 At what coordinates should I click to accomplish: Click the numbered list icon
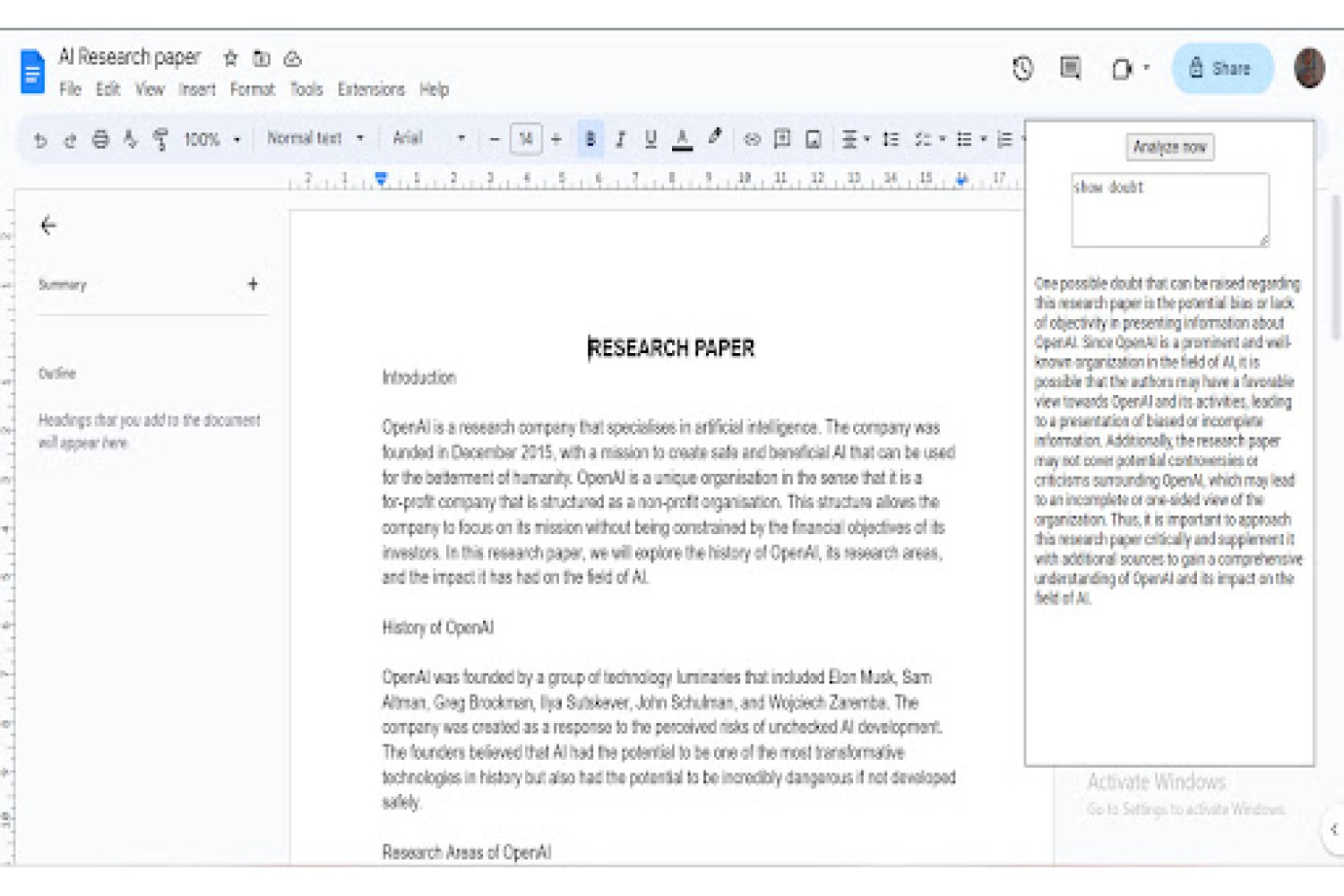(1005, 139)
